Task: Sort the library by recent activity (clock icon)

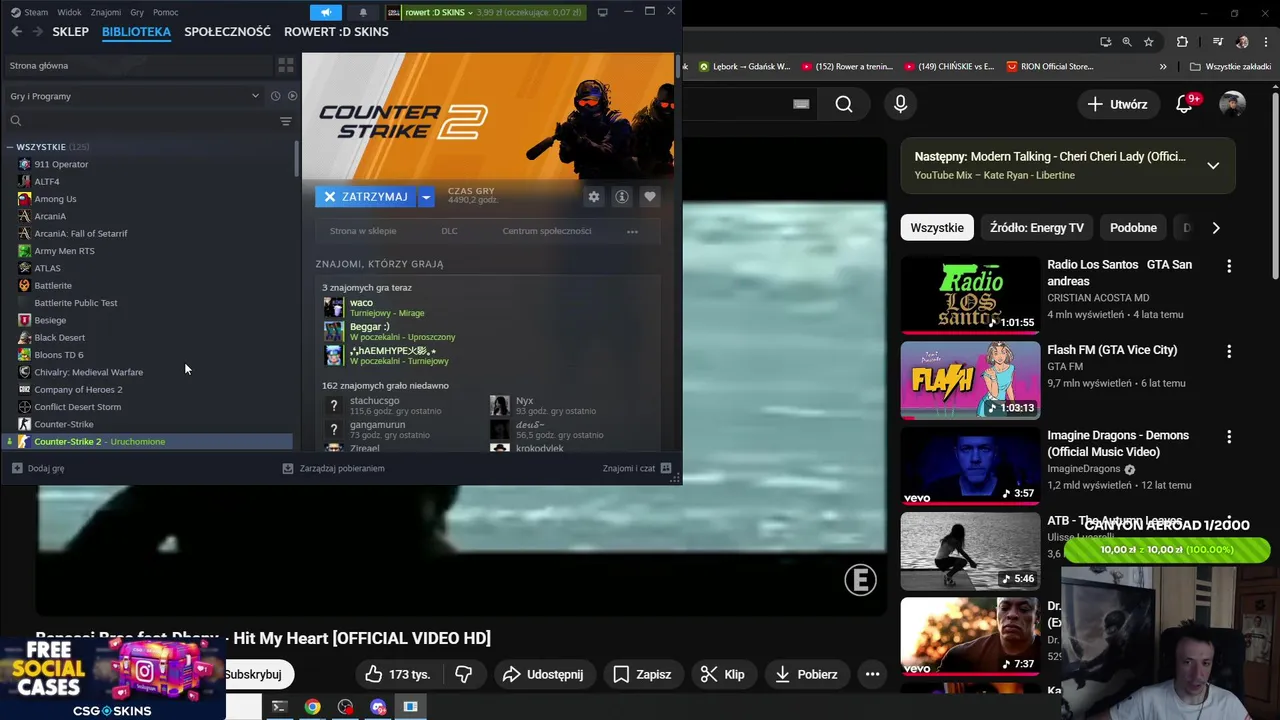Action: (275, 96)
